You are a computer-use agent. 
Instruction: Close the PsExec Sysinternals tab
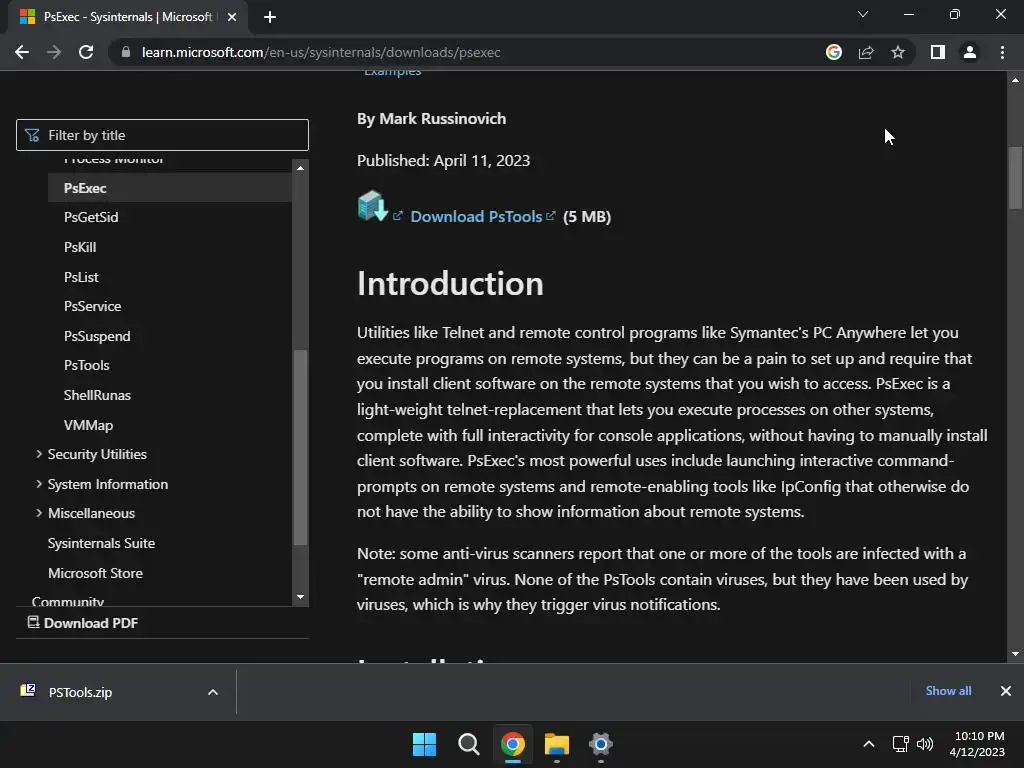click(x=232, y=17)
